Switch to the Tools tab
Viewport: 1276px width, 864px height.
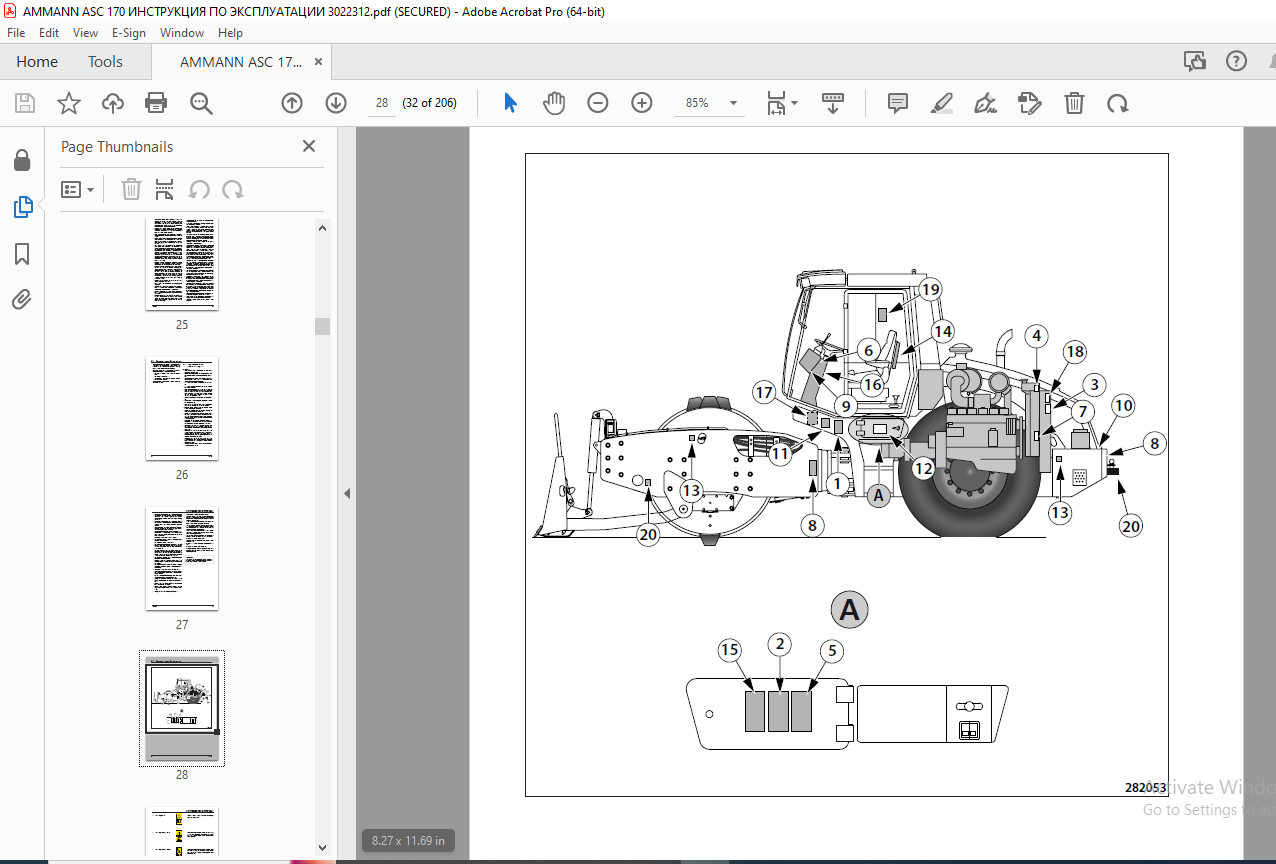coord(105,62)
